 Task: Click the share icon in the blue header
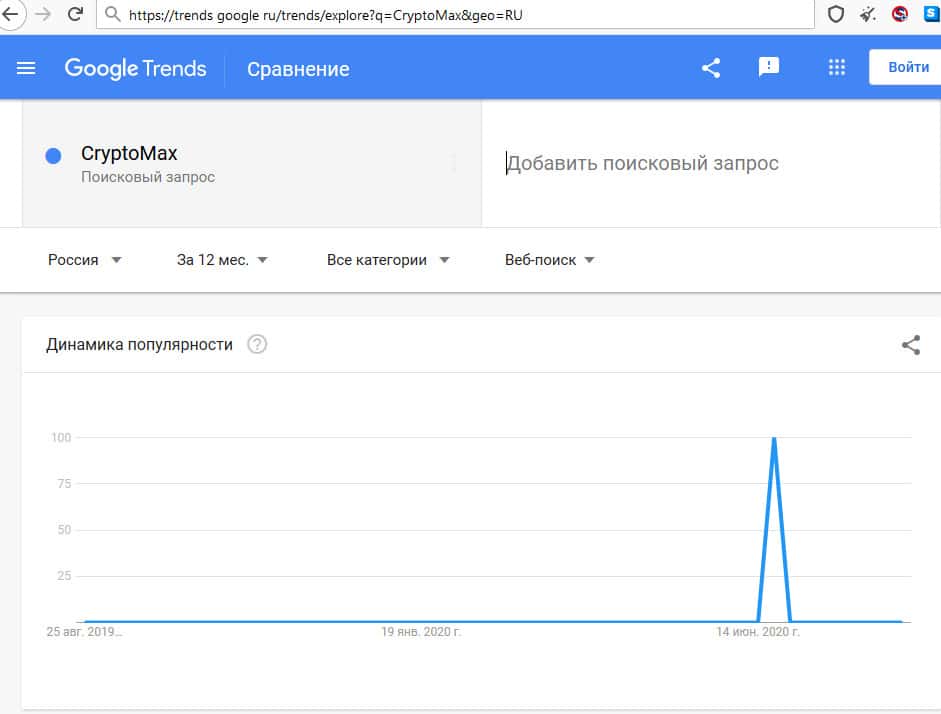711,68
